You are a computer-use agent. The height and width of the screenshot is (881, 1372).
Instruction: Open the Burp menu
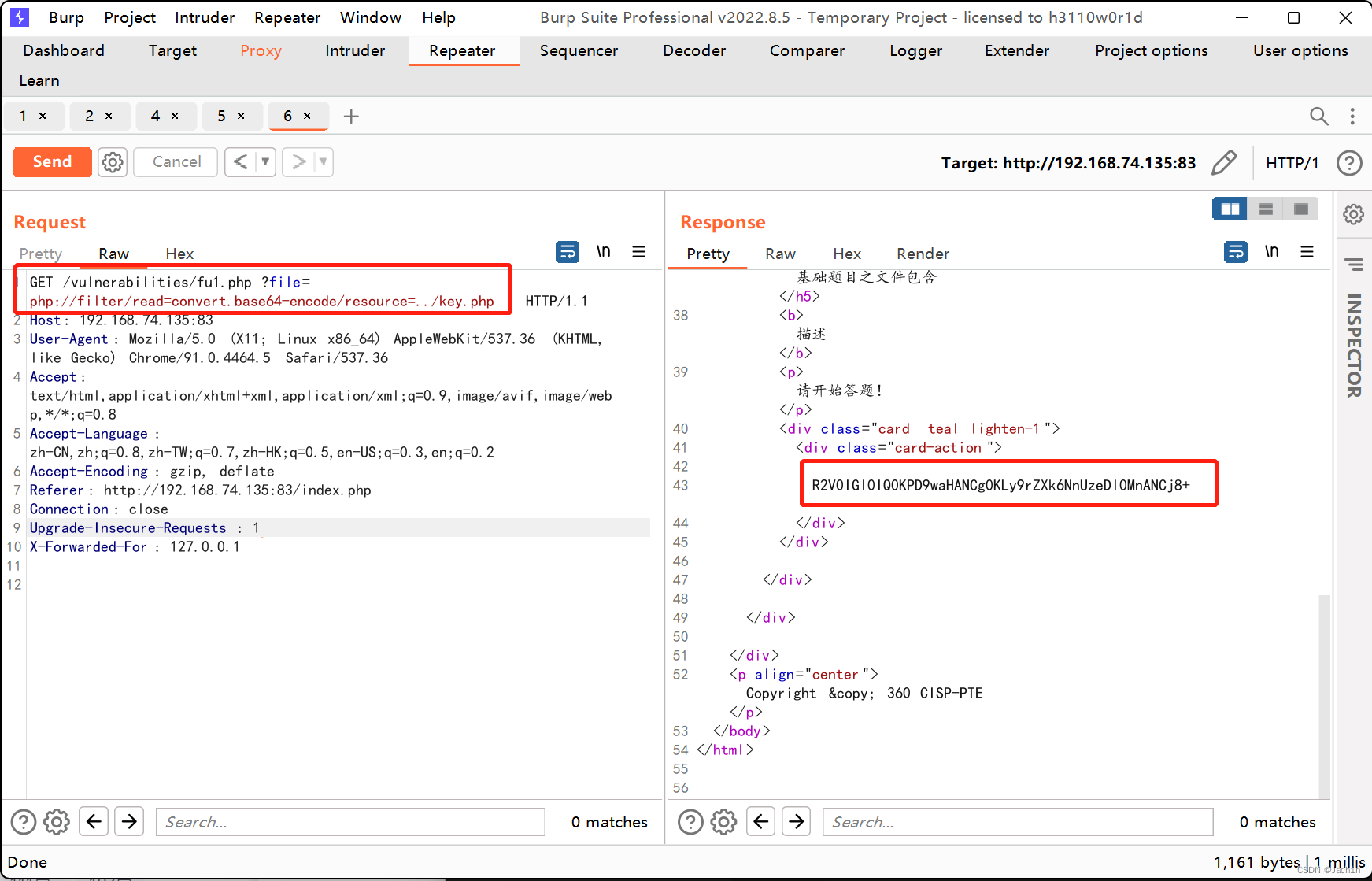[x=66, y=17]
